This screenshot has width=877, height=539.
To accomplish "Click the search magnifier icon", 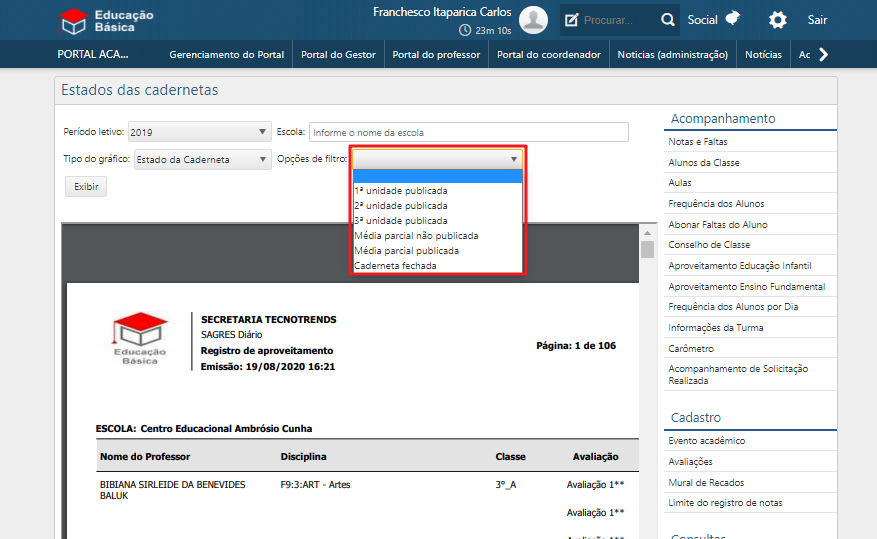I will (667, 20).
